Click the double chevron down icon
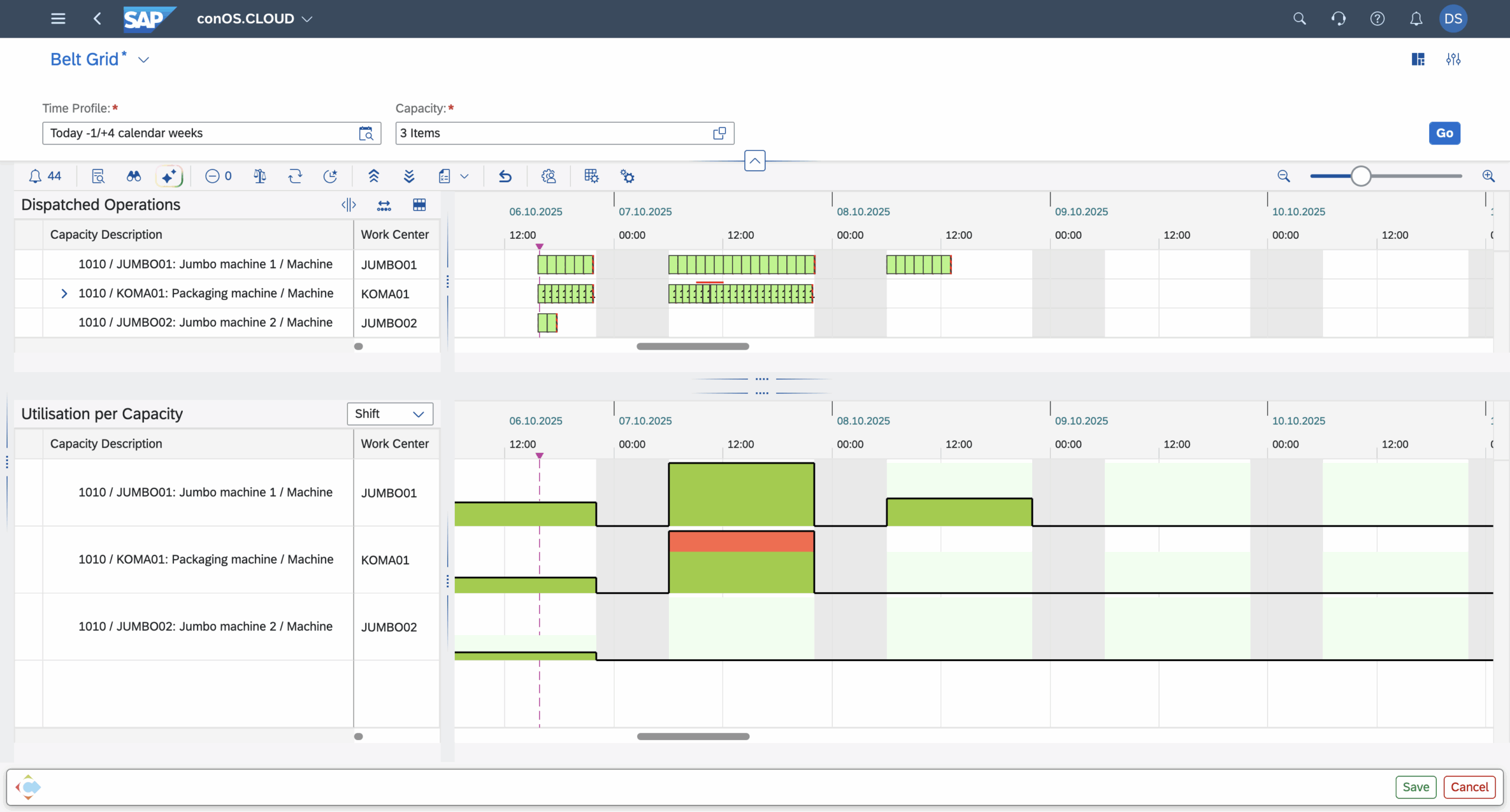This screenshot has width=1510, height=812. coord(409,176)
